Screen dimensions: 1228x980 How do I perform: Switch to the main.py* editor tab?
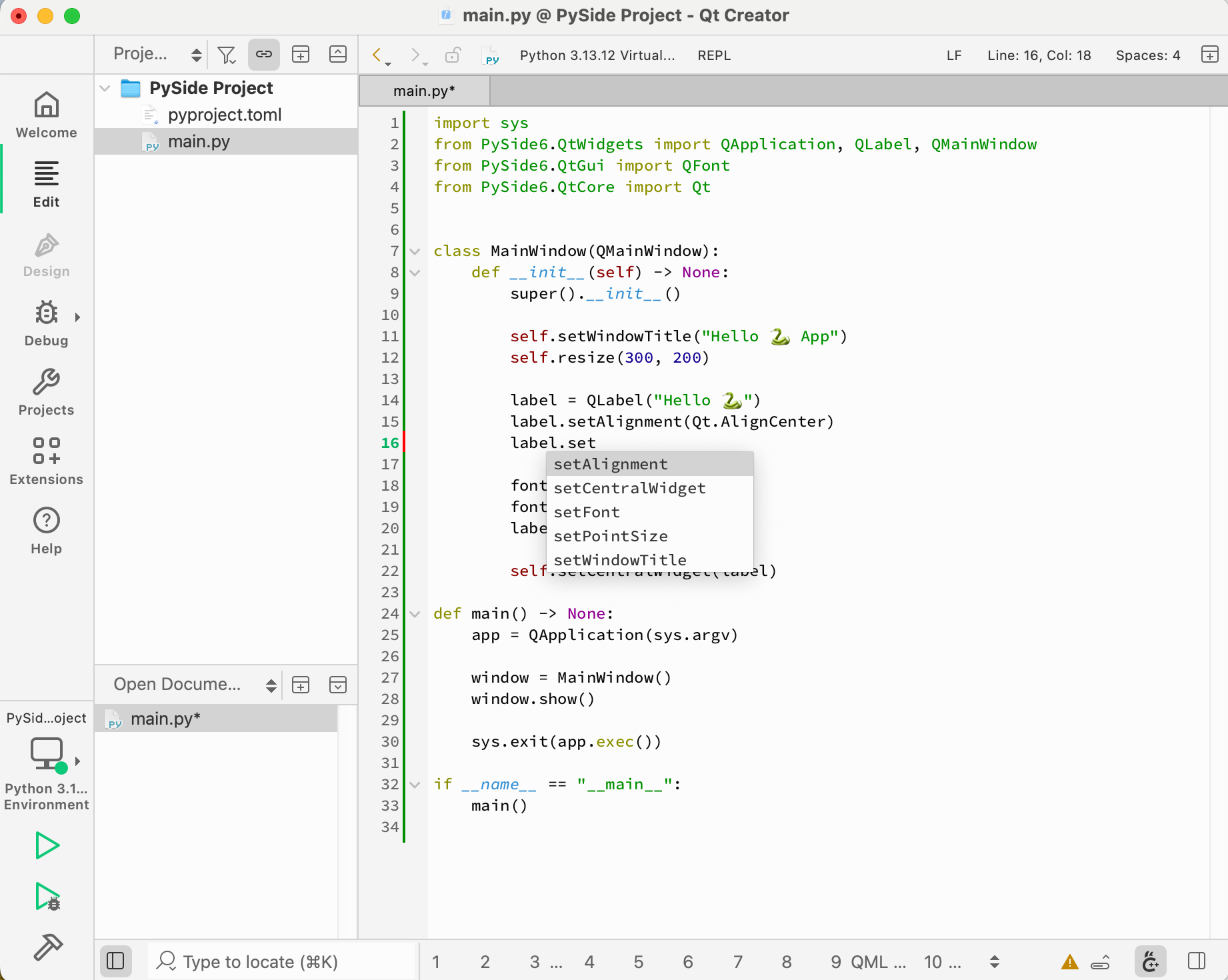(x=424, y=90)
